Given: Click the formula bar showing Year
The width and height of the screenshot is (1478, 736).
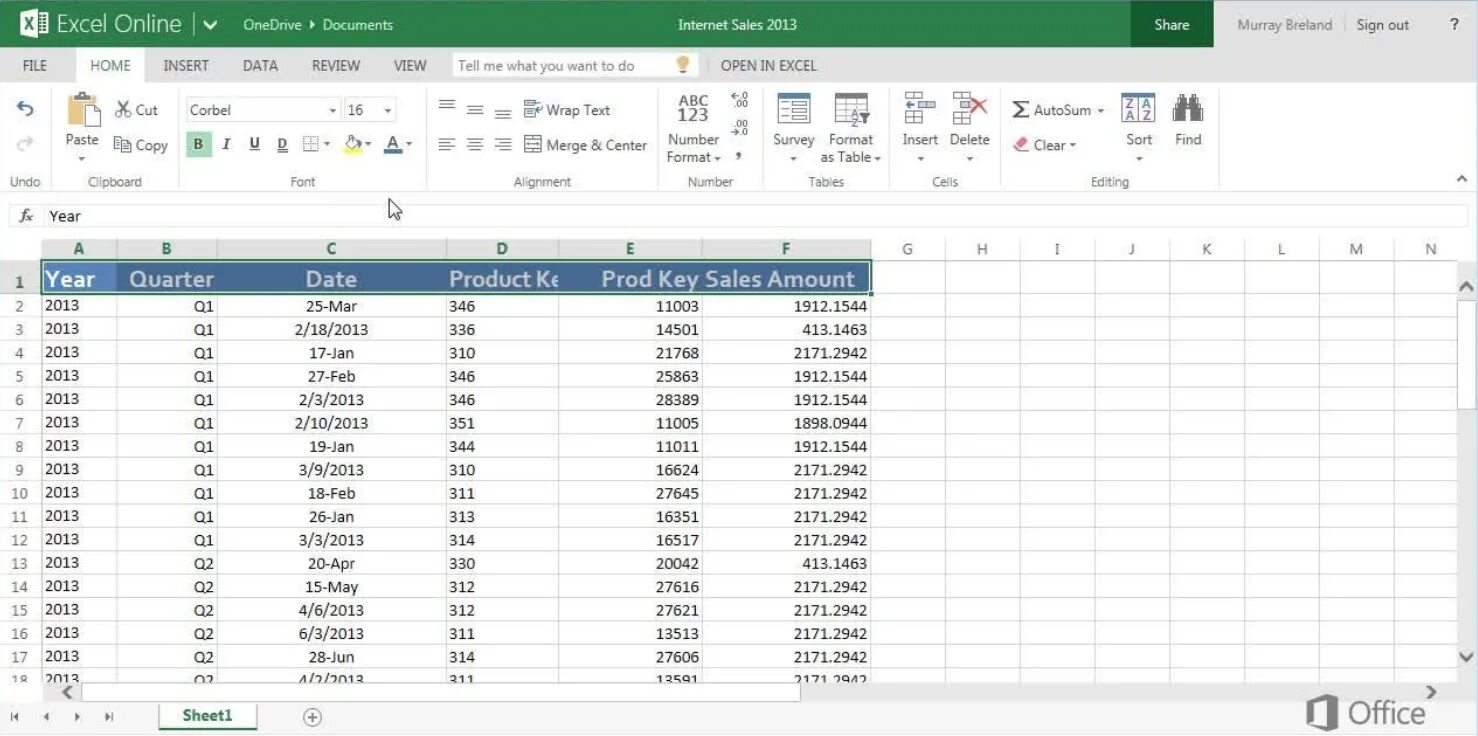Looking at the screenshot, I should [758, 216].
